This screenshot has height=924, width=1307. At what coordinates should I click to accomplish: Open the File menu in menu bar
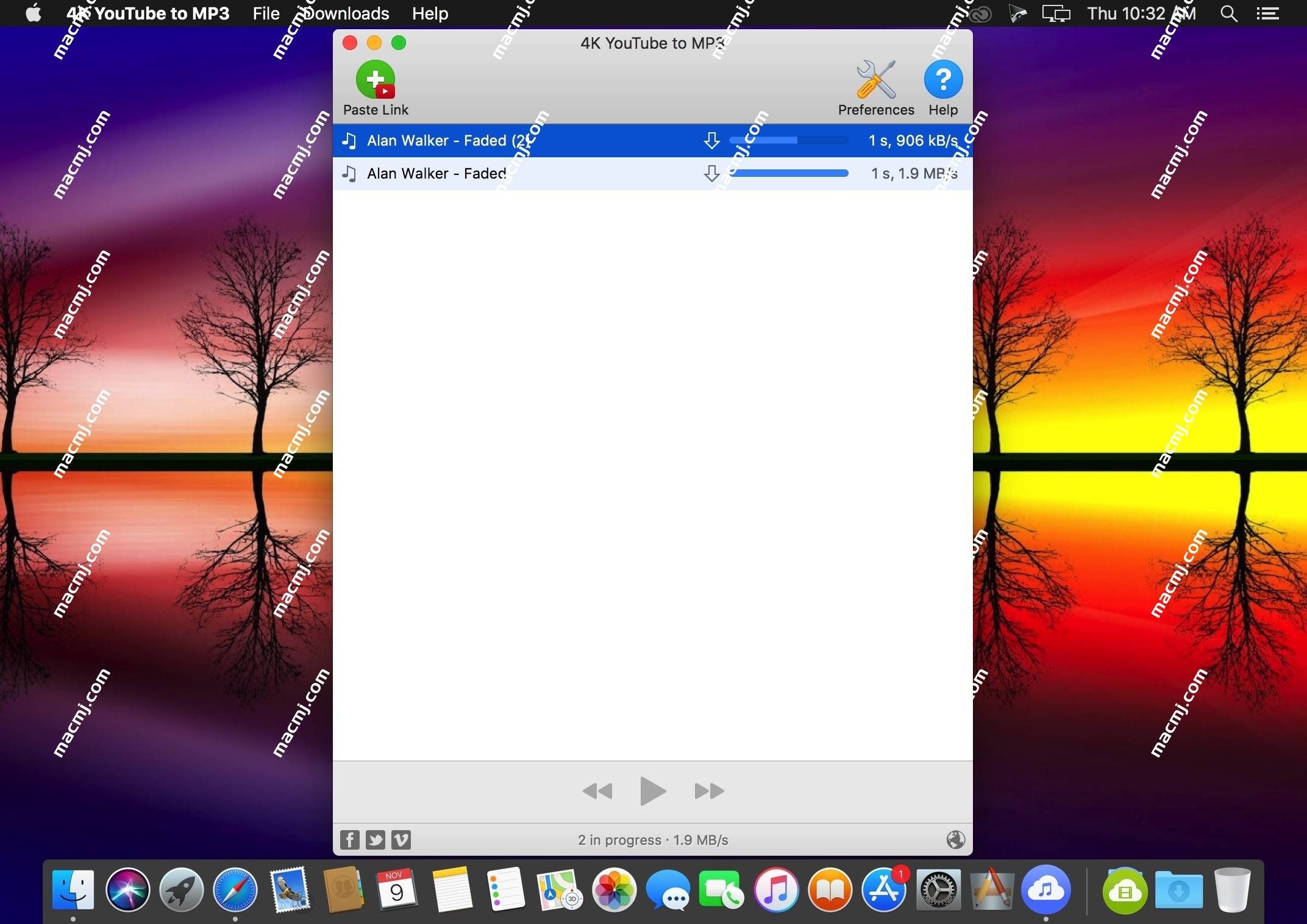point(265,13)
